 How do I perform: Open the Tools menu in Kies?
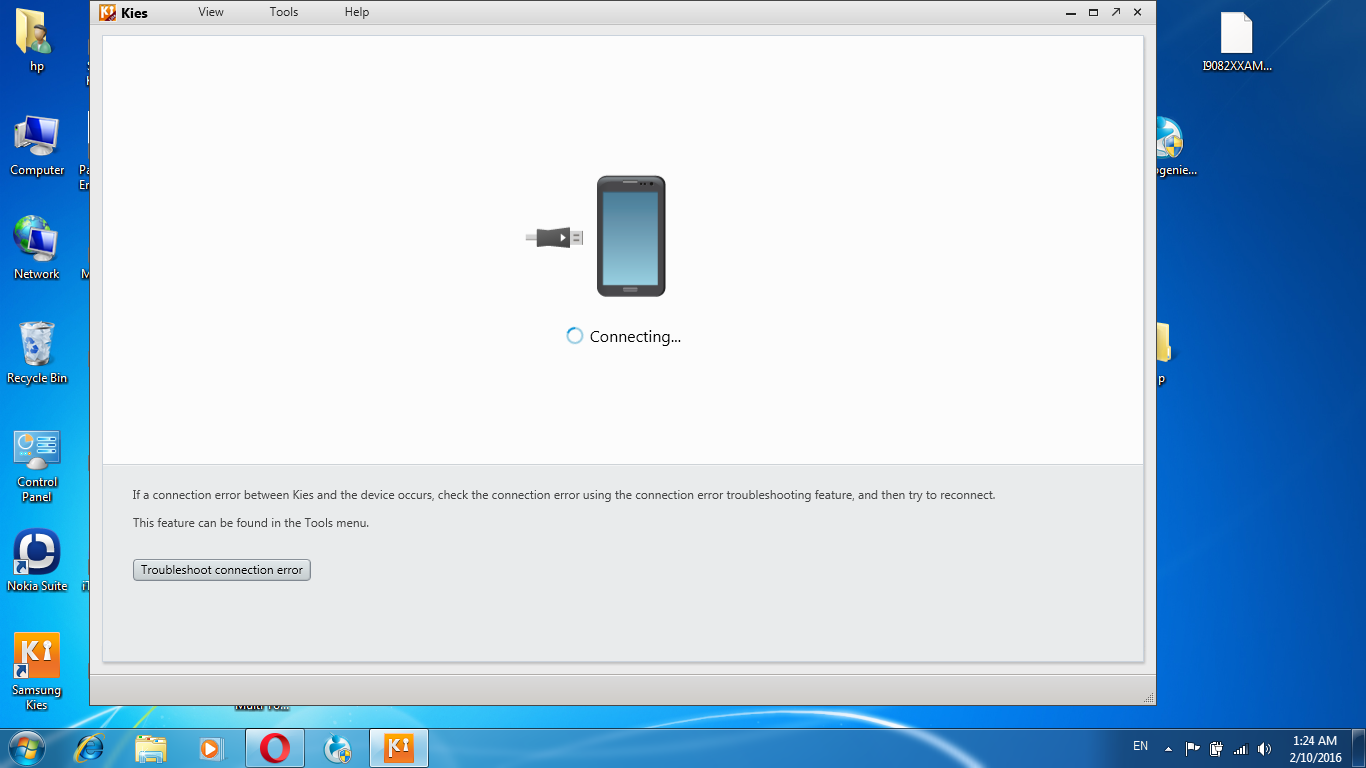[x=284, y=12]
